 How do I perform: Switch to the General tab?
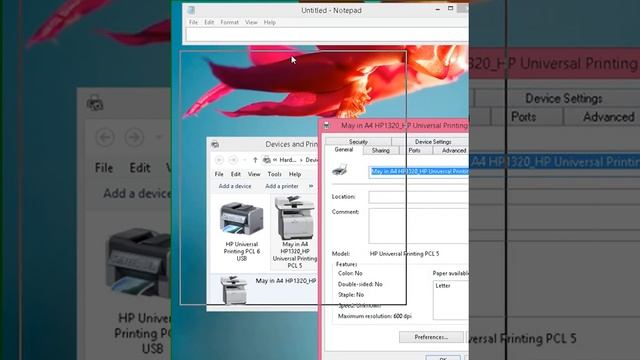(344, 150)
